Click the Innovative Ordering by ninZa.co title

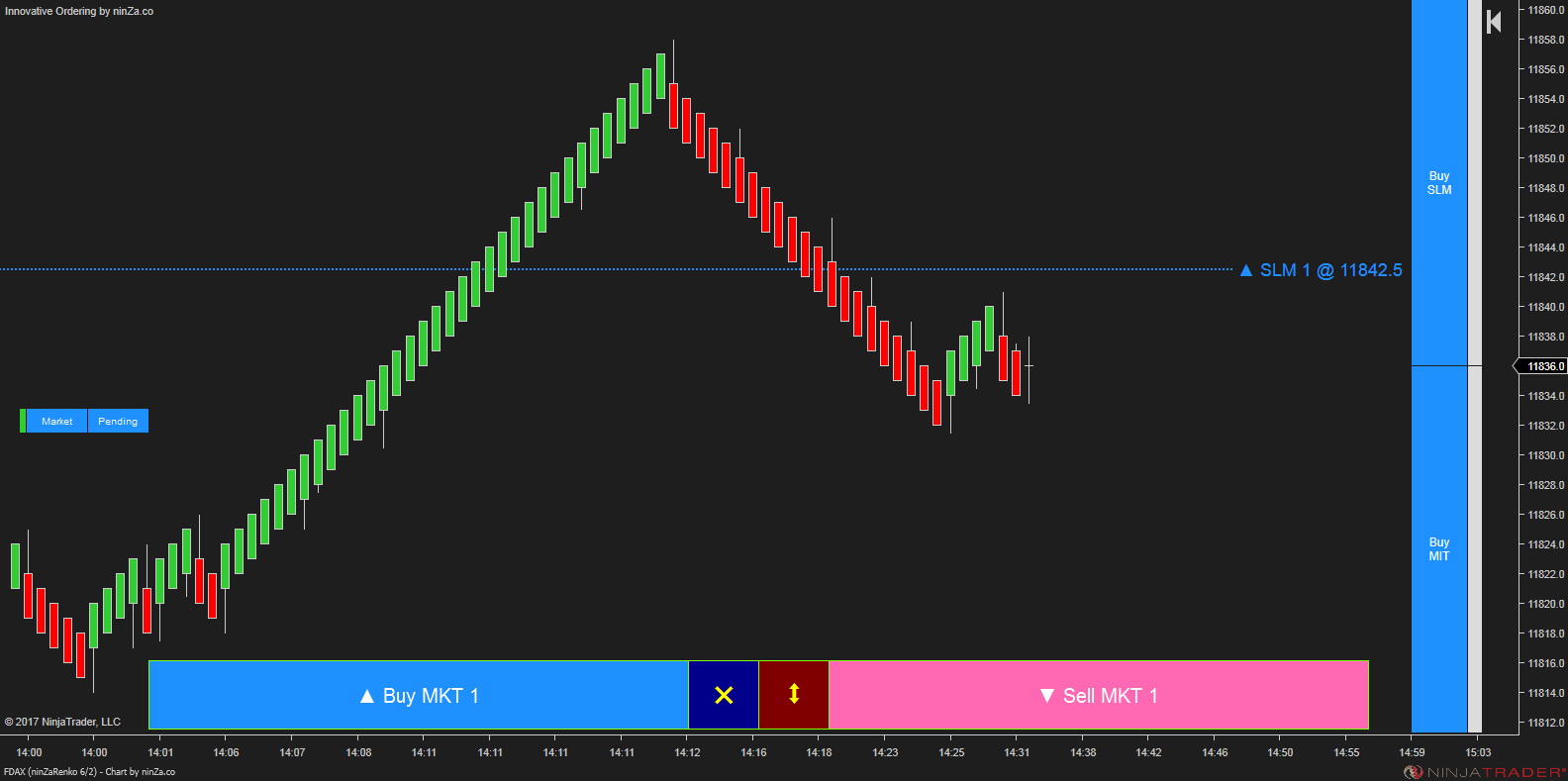click(79, 11)
